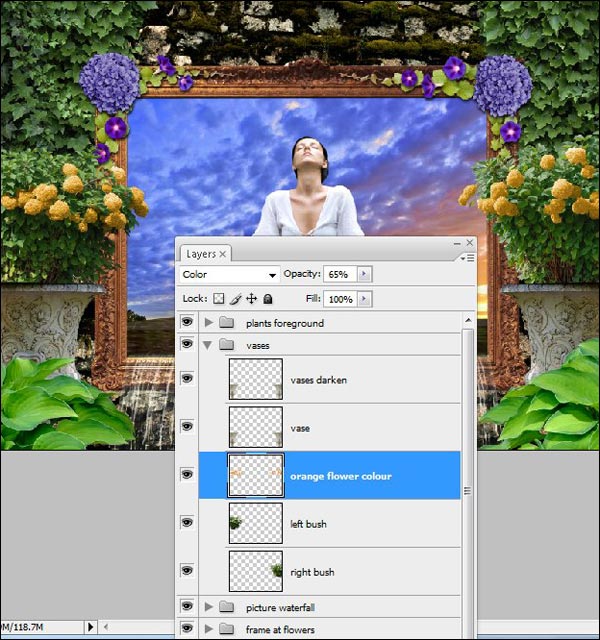
Task: Select the 'right bush' layer name
Action: point(312,572)
